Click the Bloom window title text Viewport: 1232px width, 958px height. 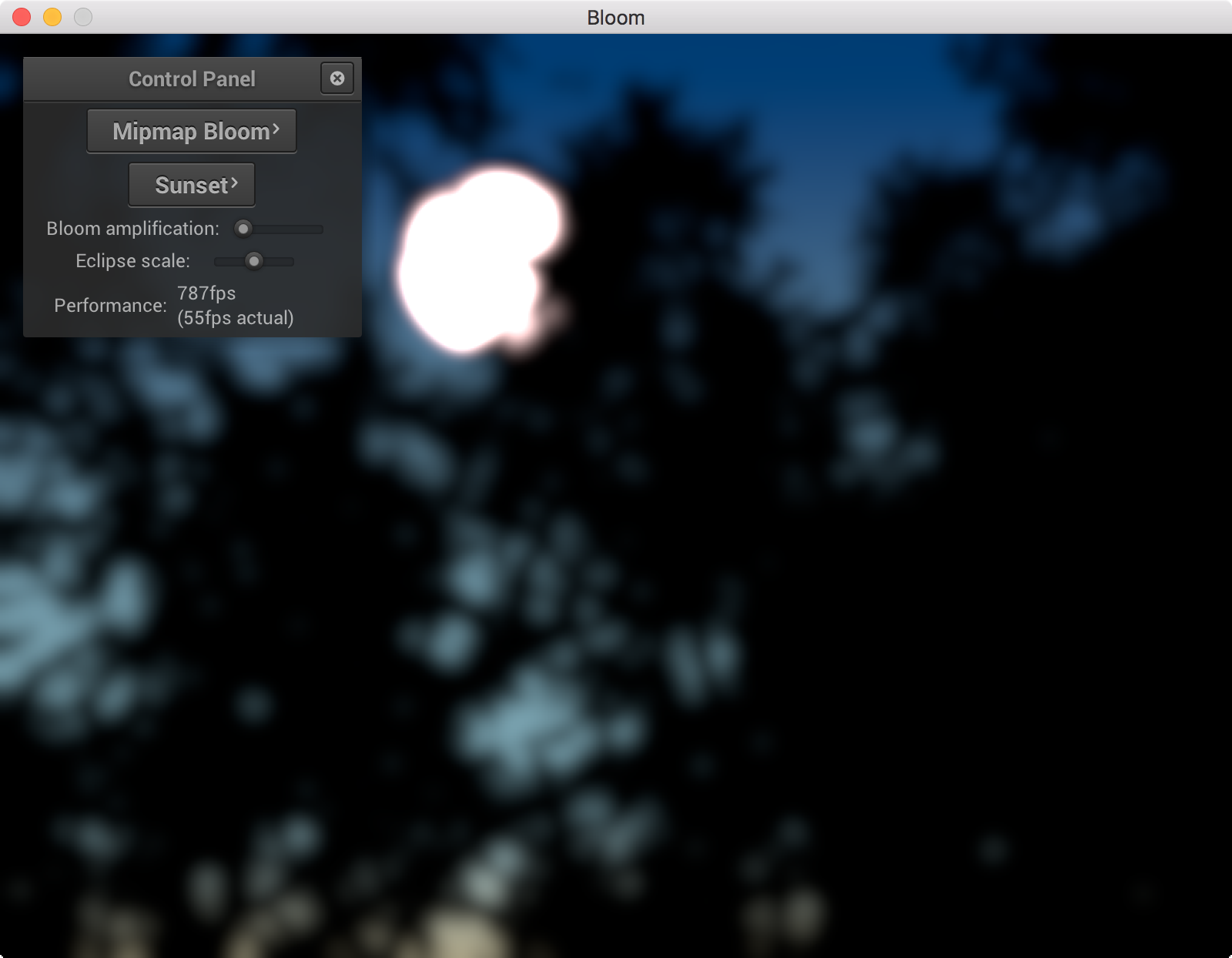pyautogui.click(x=615, y=18)
